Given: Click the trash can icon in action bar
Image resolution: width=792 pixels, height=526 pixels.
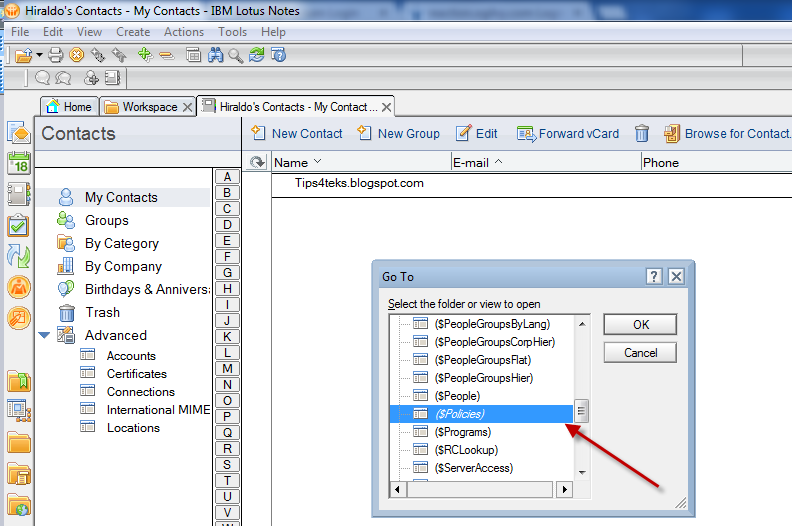Looking at the screenshot, I should click(641, 133).
